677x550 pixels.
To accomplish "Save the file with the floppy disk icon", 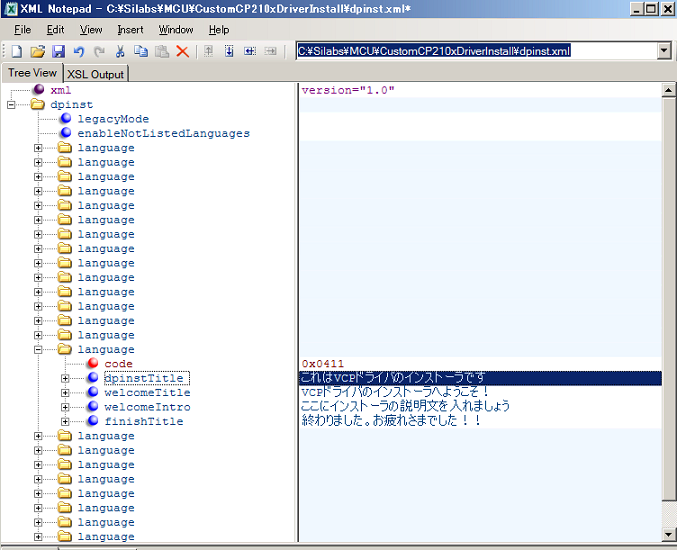I will (58, 51).
